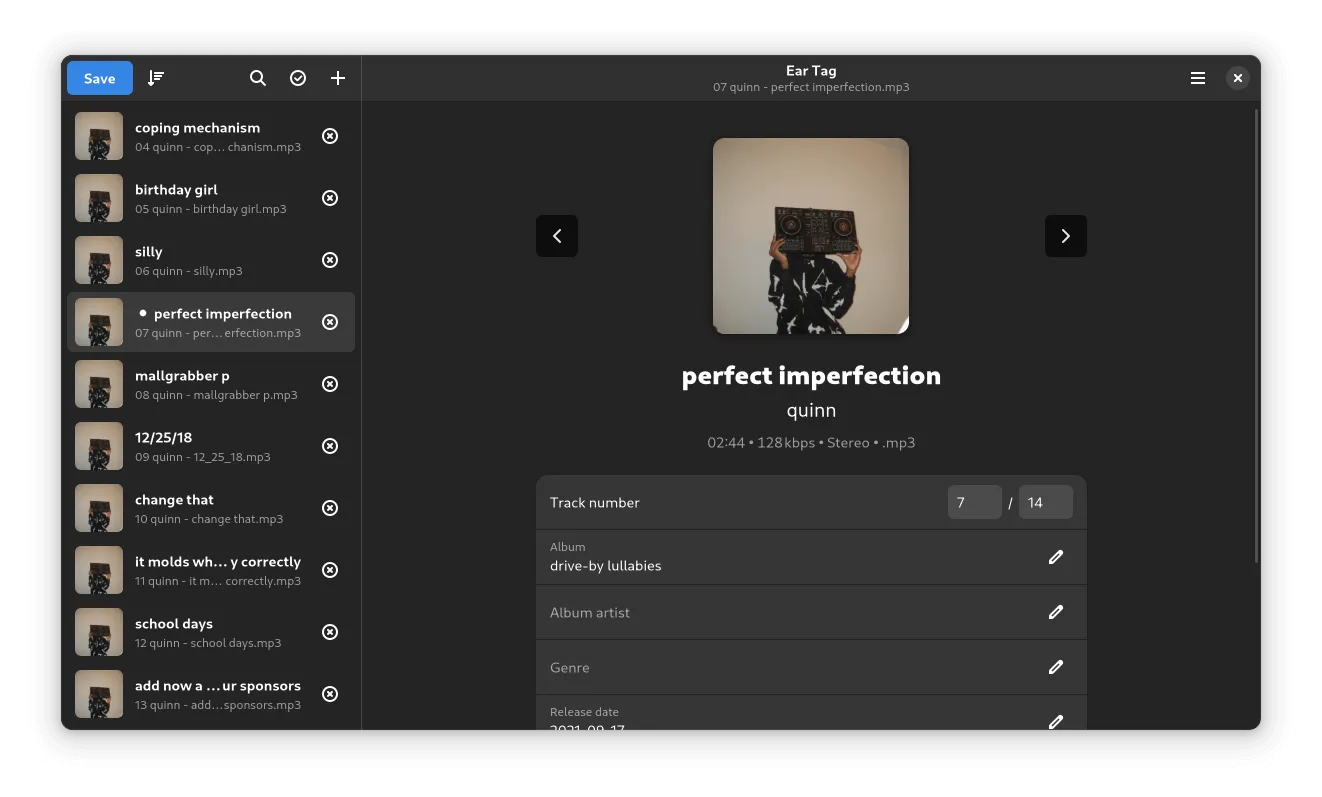Viewport: 1322px width, 797px height.
Task: Click file info 02:44 128 kbps text
Action: point(811,442)
